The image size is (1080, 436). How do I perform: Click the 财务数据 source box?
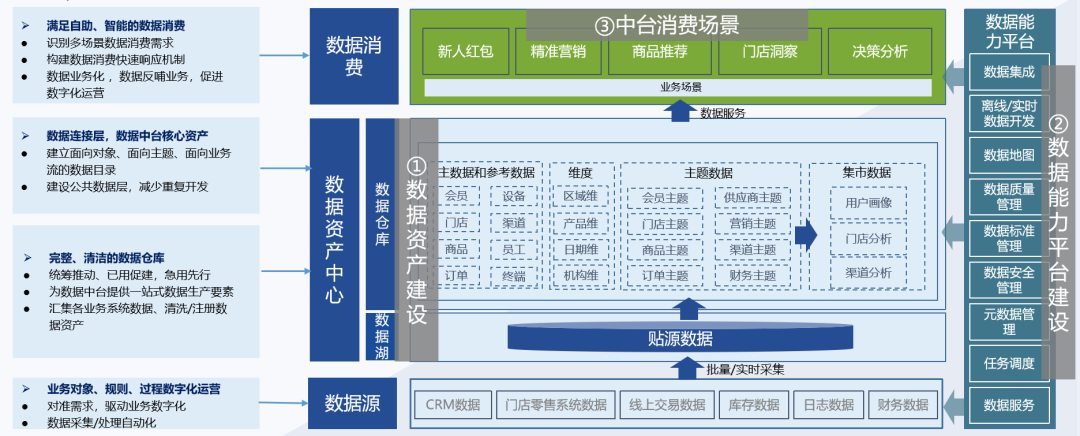(903, 404)
